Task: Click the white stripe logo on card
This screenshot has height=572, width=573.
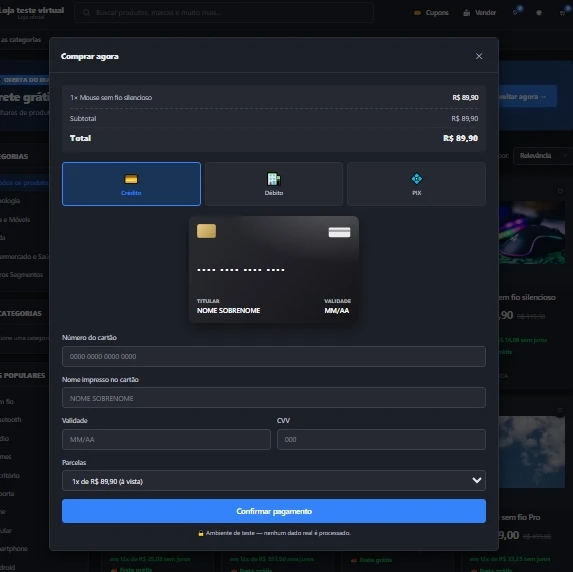Action: coord(339,232)
